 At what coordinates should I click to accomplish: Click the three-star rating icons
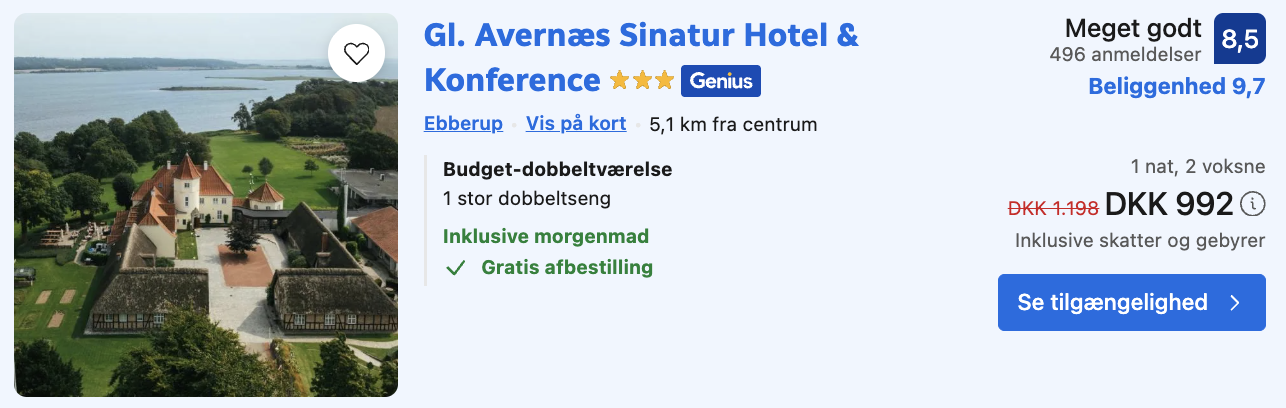642,81
